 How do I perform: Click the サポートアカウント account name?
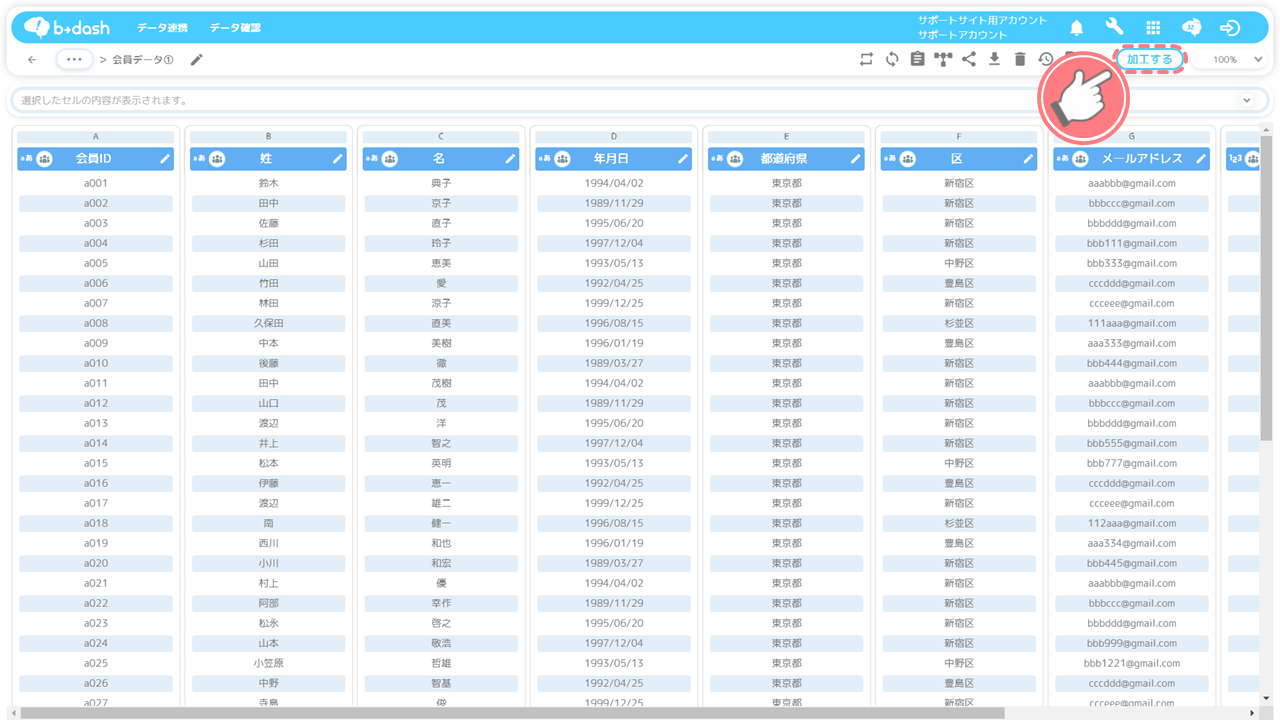point(963,35)
